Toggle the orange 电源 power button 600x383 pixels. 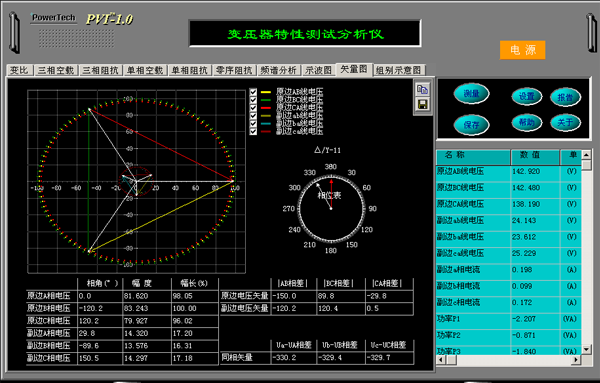point(522,50)
